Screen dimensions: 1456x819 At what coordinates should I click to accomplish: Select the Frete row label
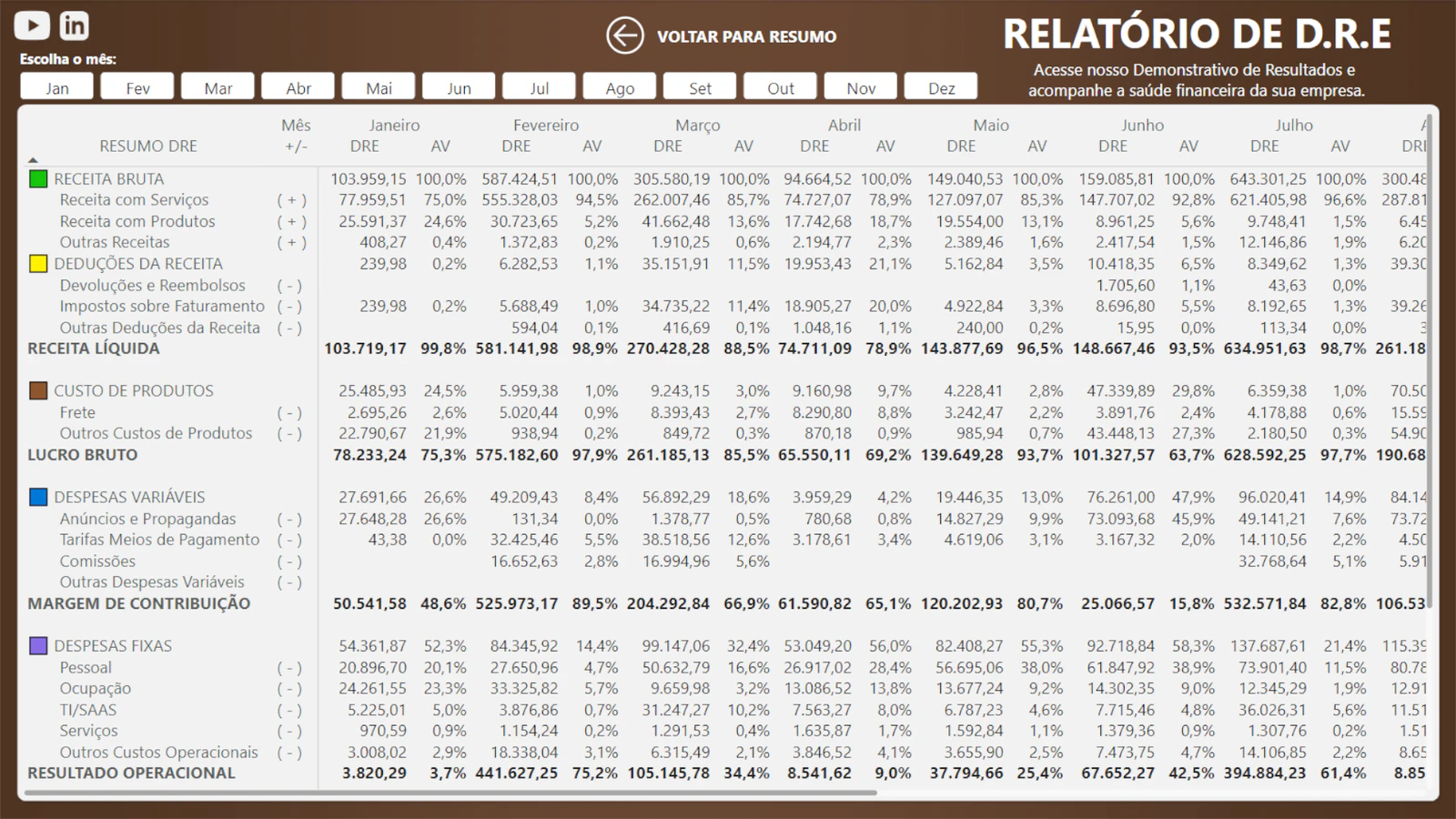coord(77,412)
